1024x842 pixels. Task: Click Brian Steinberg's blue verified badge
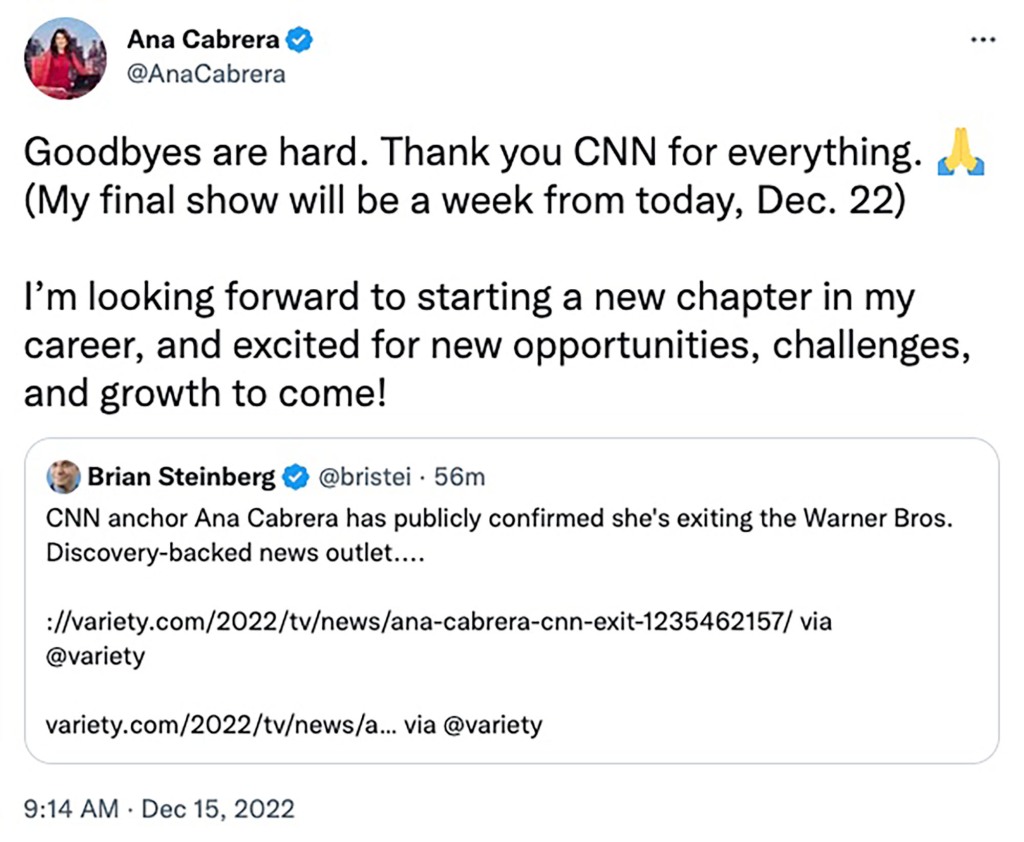(x=296, y=478)
